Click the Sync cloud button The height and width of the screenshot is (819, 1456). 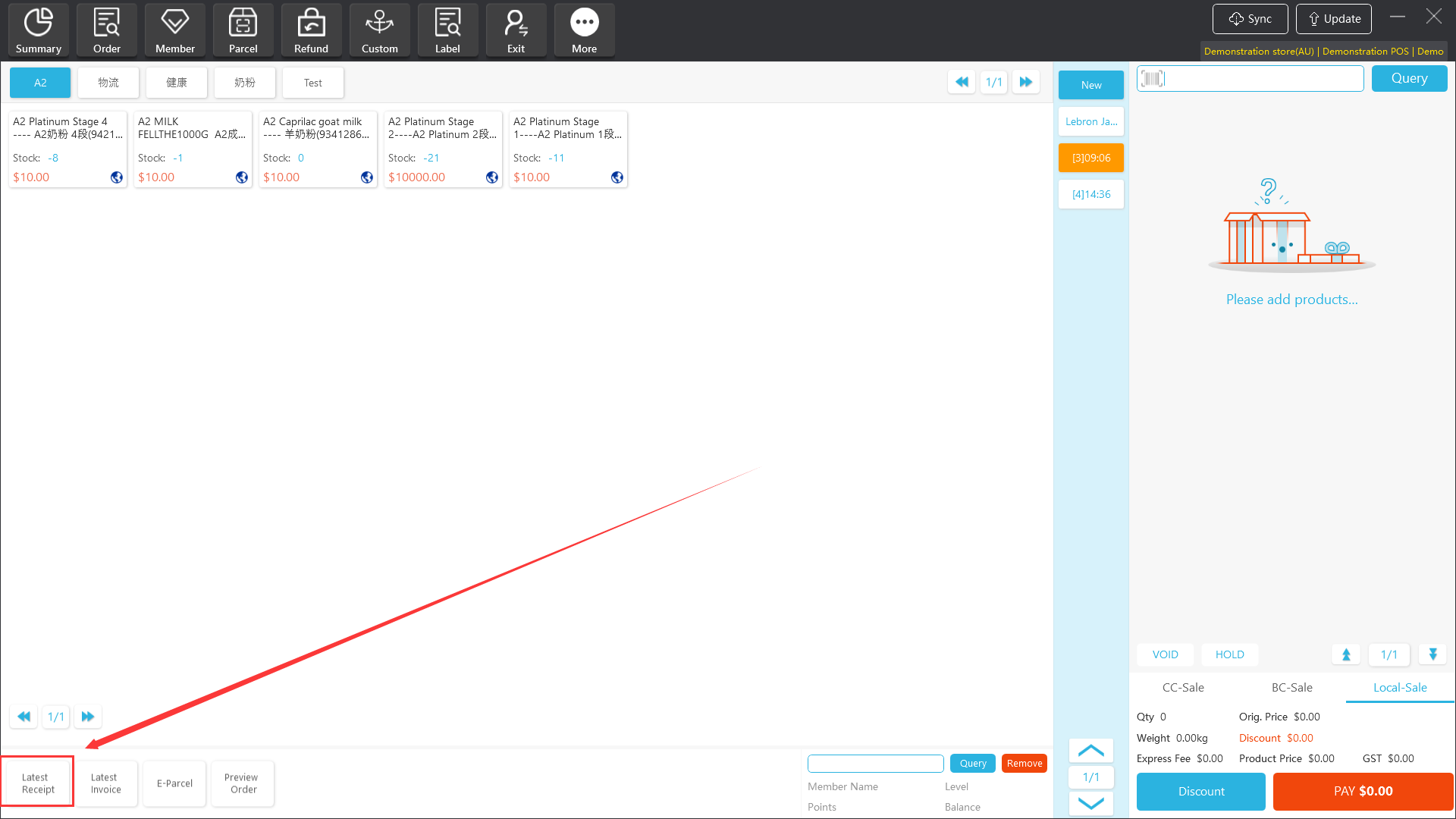[x=1250, y=19]
